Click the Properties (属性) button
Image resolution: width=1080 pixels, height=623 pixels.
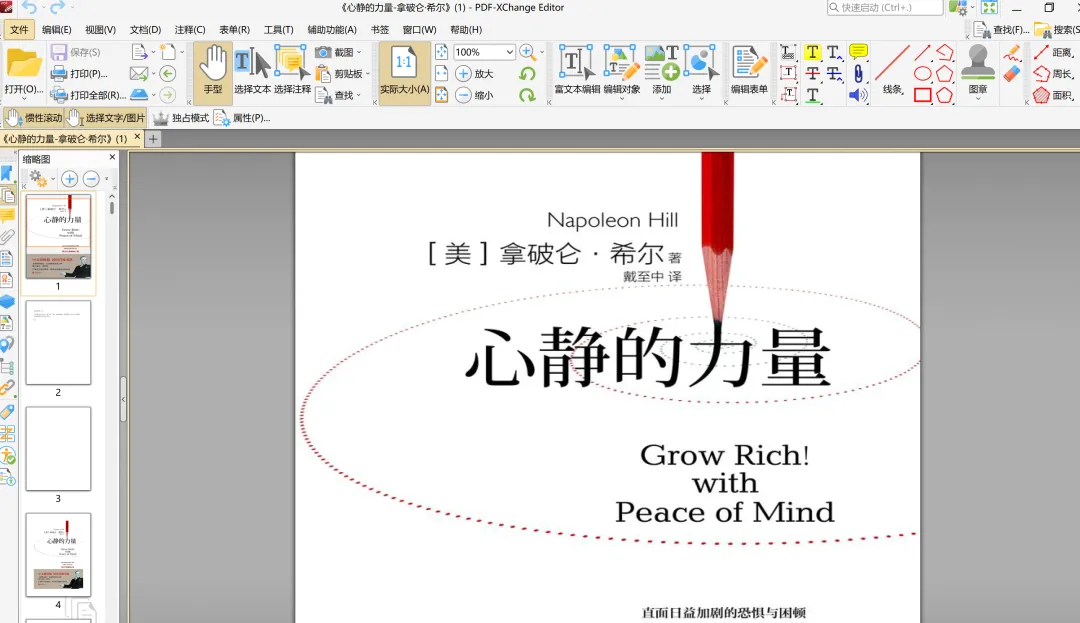[x=242, y=118]
